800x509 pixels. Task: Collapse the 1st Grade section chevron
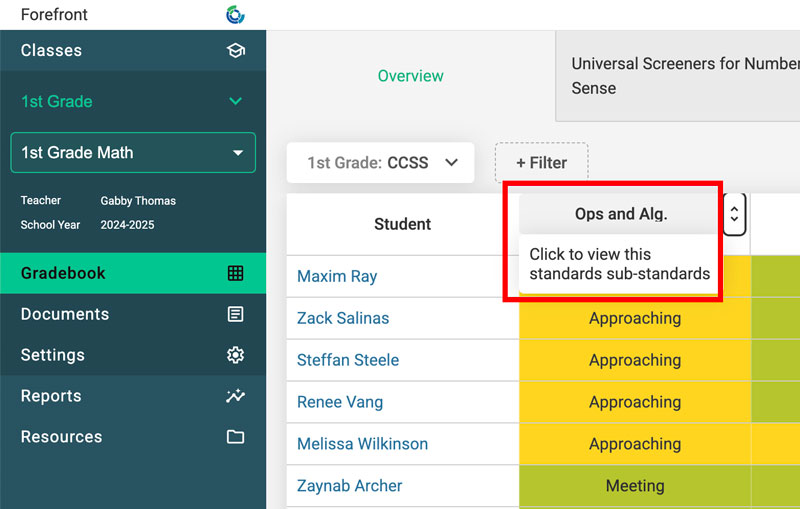(235, 101)
